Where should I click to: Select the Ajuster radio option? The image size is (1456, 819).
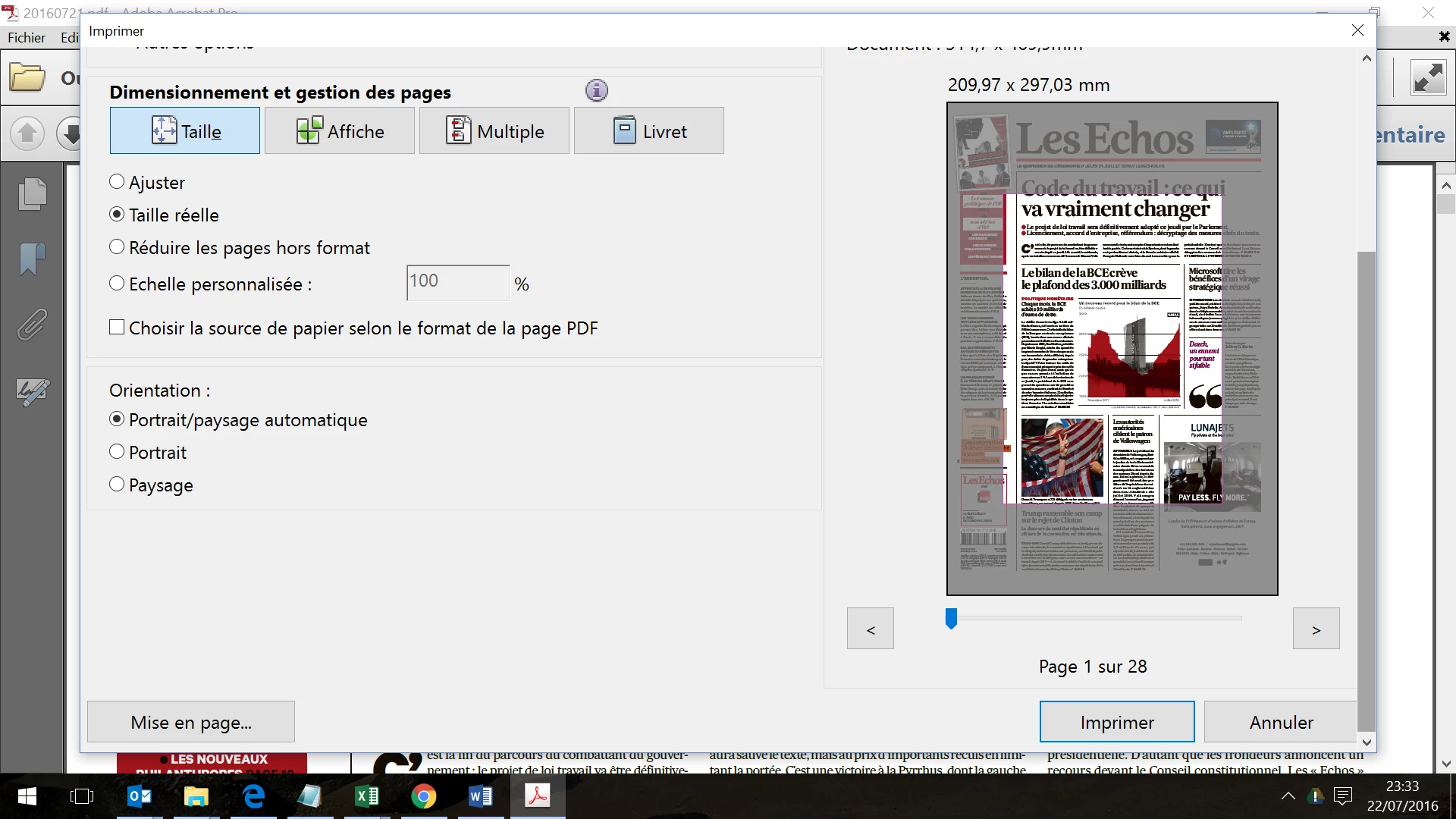pyautogui.click(x=117, y=182)
